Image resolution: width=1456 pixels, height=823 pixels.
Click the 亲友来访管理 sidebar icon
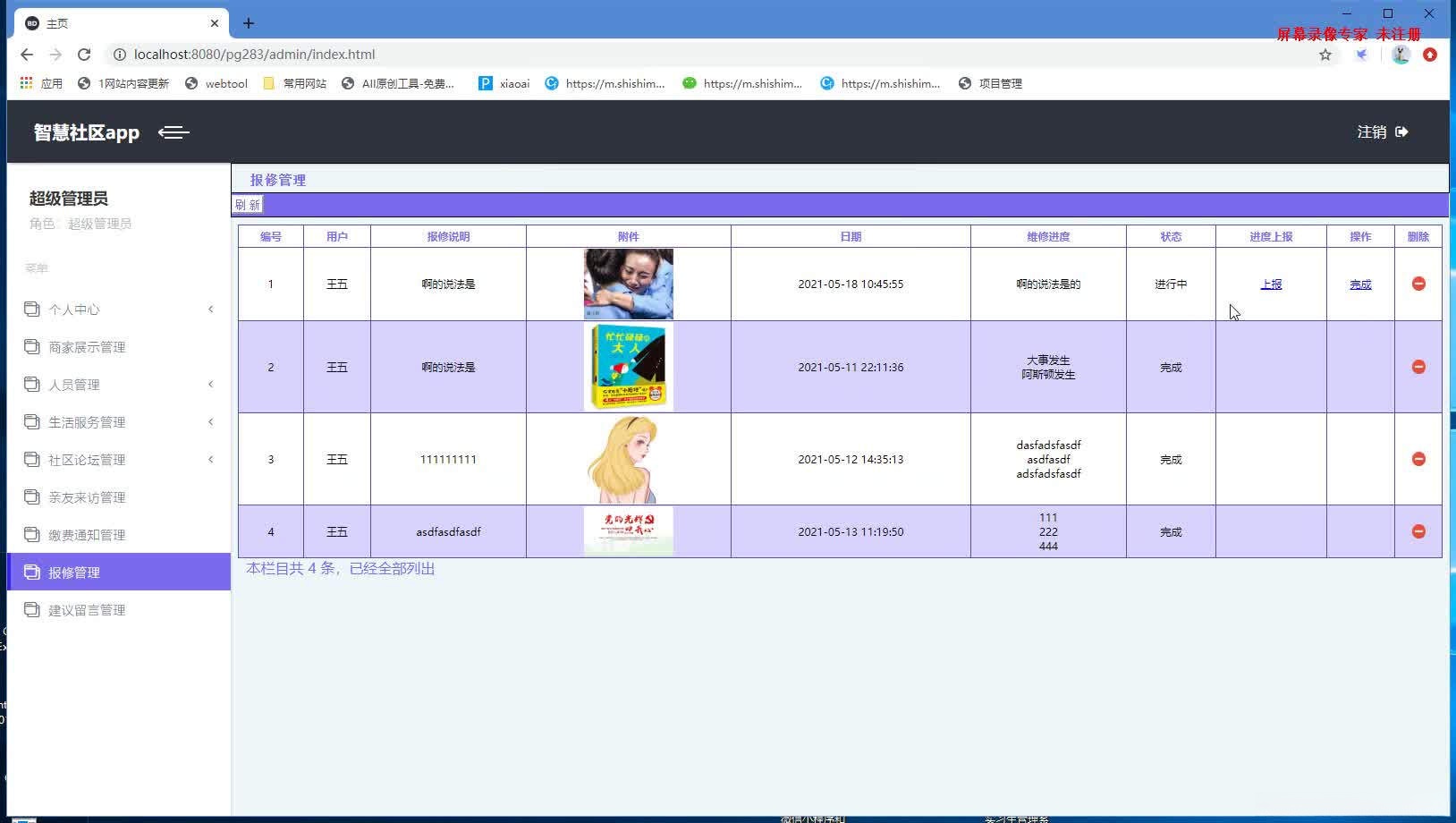point(32,496)
